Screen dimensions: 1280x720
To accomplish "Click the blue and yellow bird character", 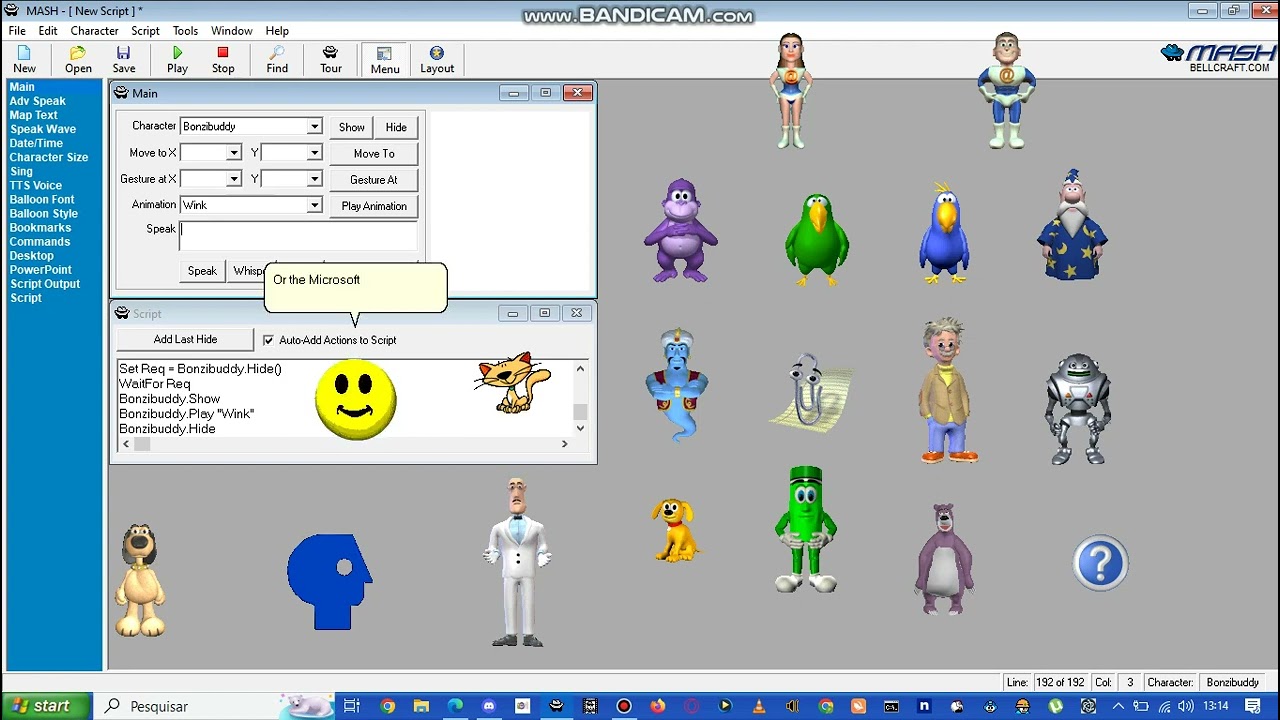I will pos(944,233).
